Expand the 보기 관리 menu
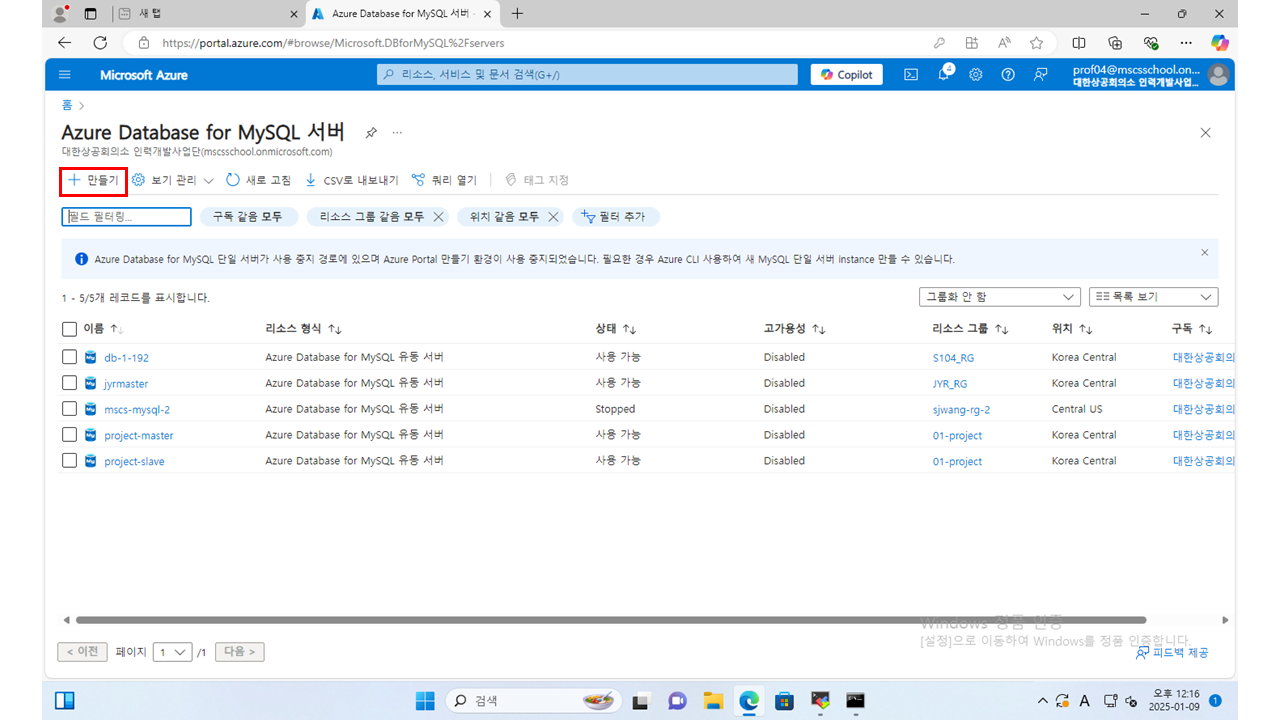1280x720 pixels. click(x=173, y=180)
